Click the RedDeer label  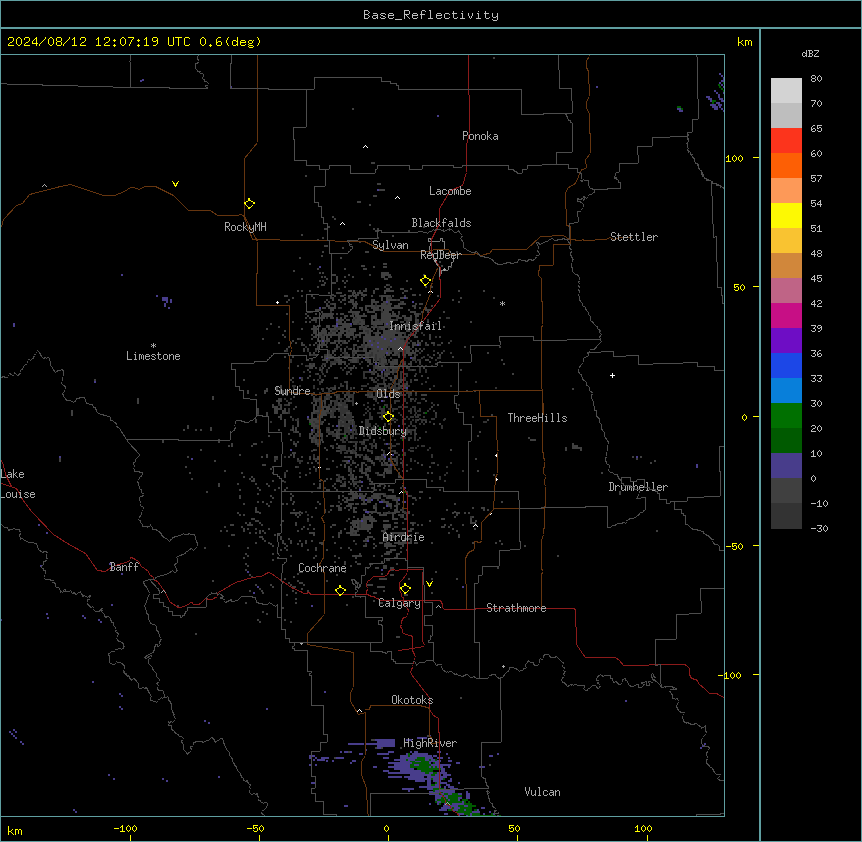point(440,255)
